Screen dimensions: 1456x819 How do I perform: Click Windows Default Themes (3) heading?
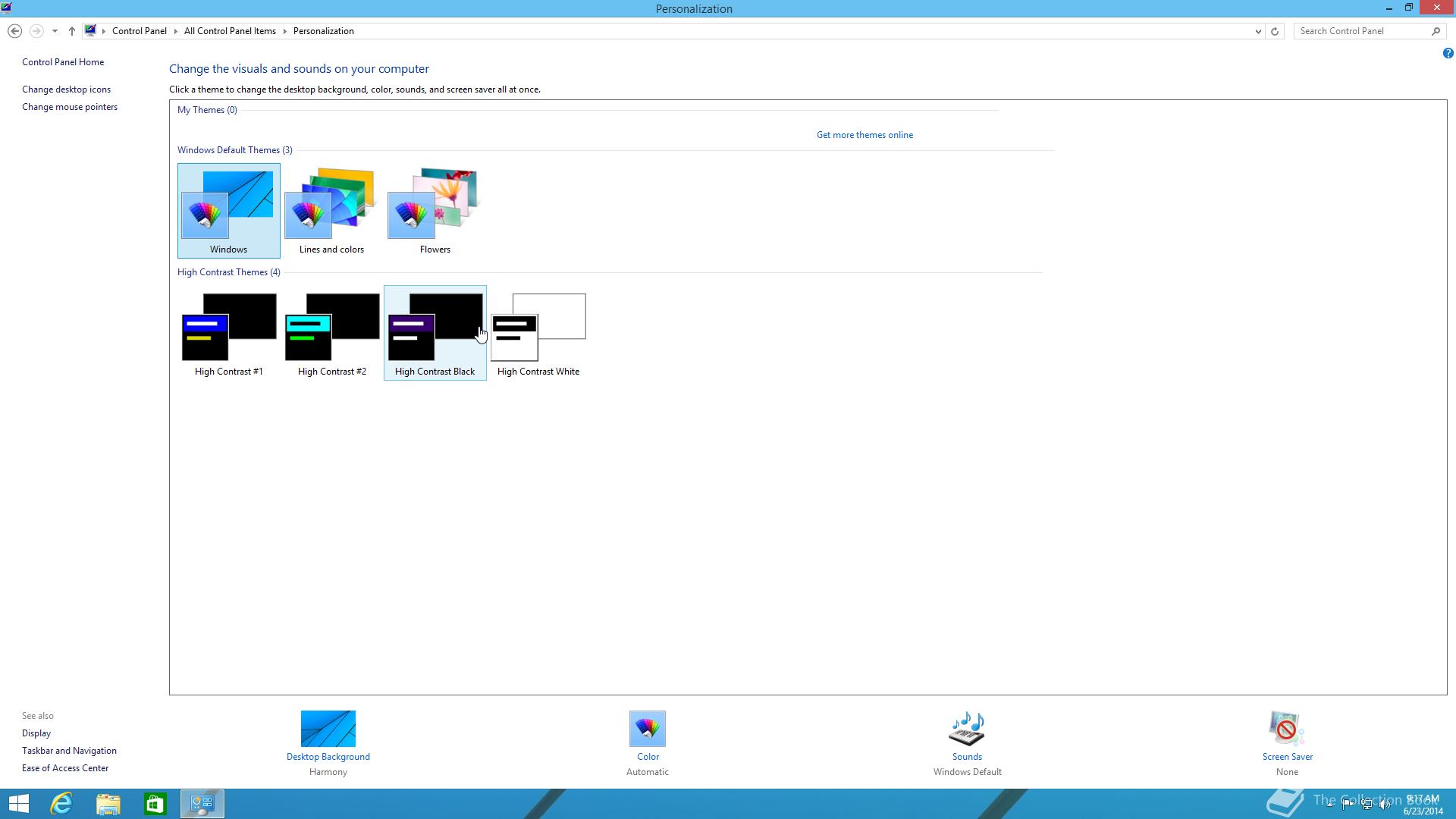[x=234, y=150]
